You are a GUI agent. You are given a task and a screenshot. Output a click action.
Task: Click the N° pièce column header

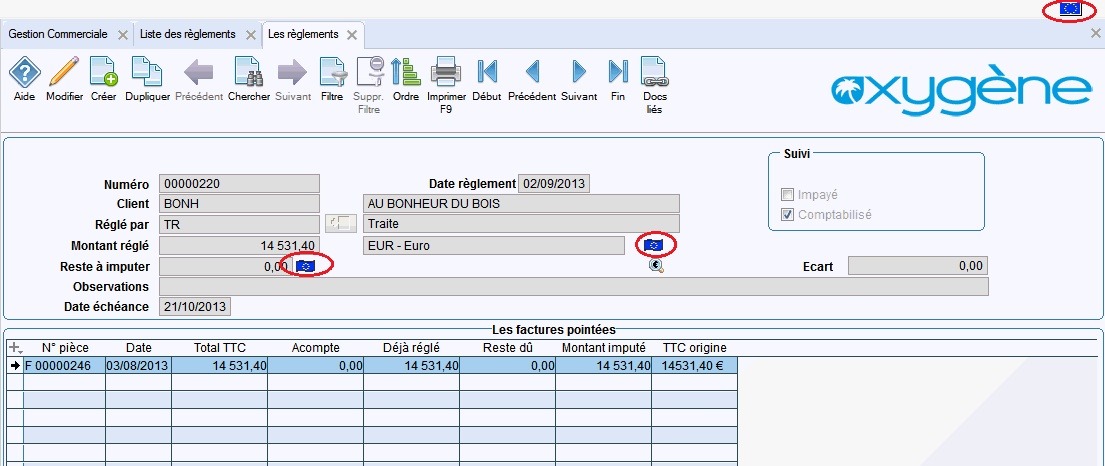coord(65,348)
